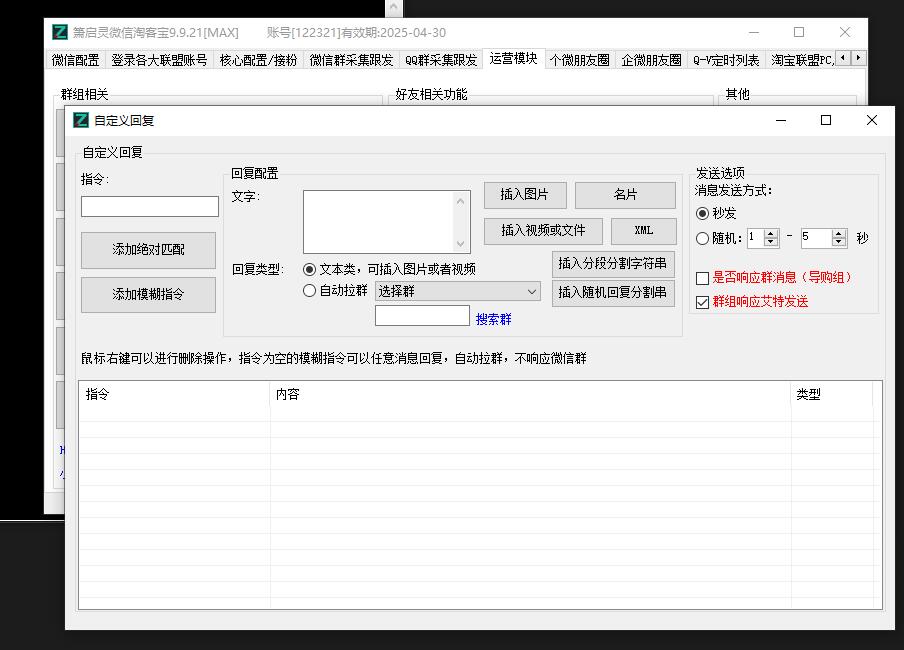This screenshot has height=650, width=904.
Task: Click the 名片 button
Action: pos(626,195)
